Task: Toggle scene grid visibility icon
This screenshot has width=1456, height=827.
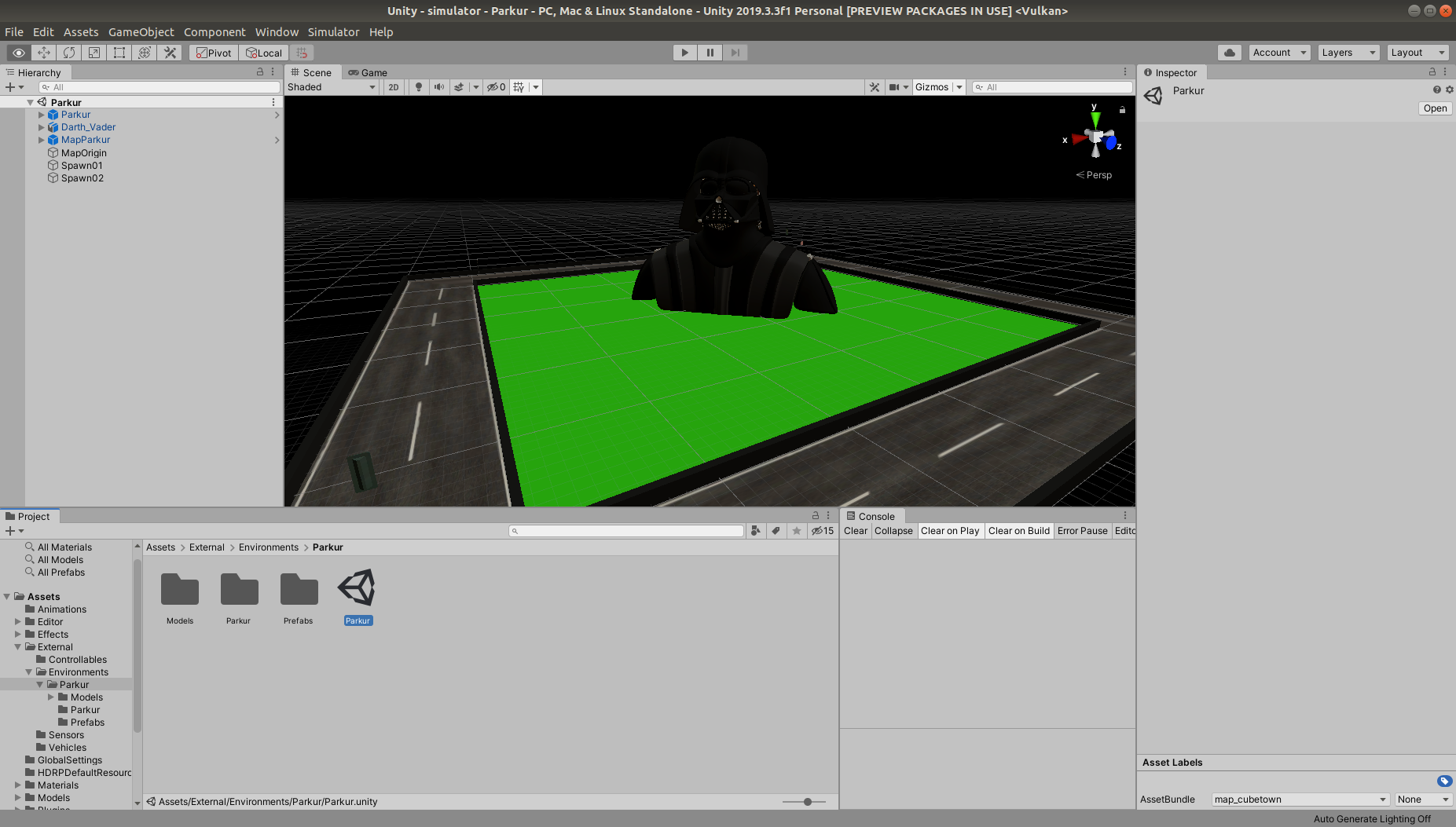Action: tap(519, 87)
